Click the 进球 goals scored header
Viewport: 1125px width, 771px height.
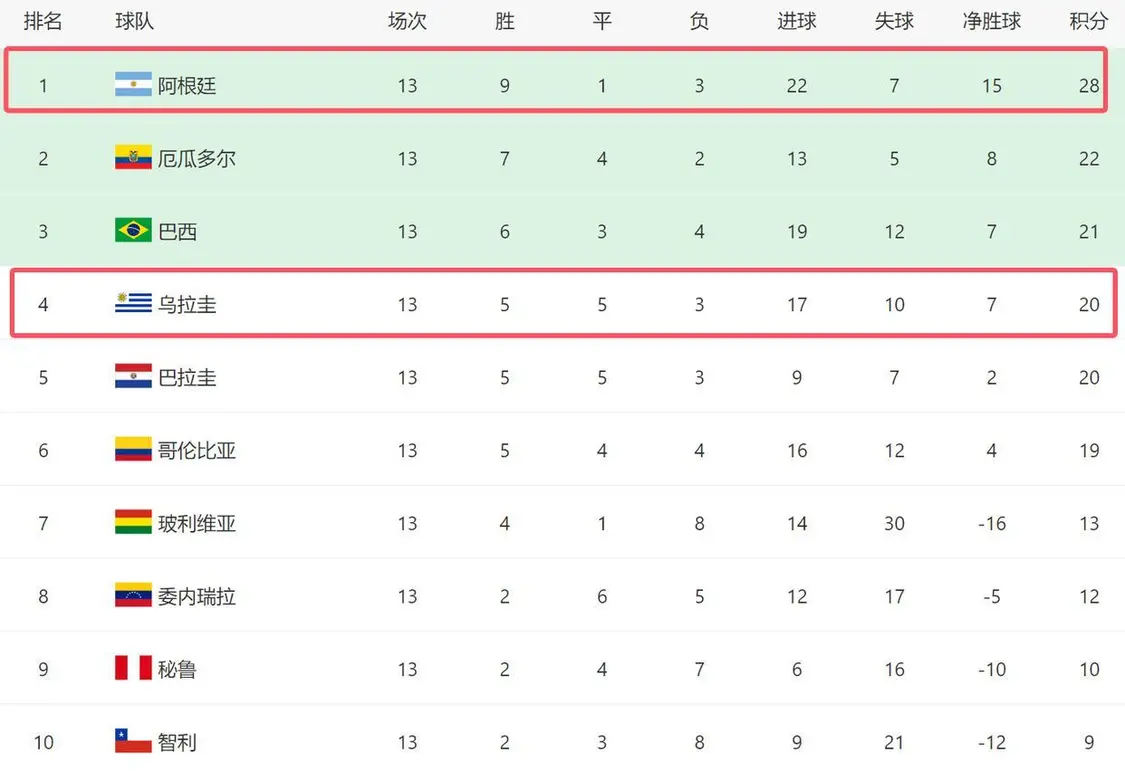797,21
